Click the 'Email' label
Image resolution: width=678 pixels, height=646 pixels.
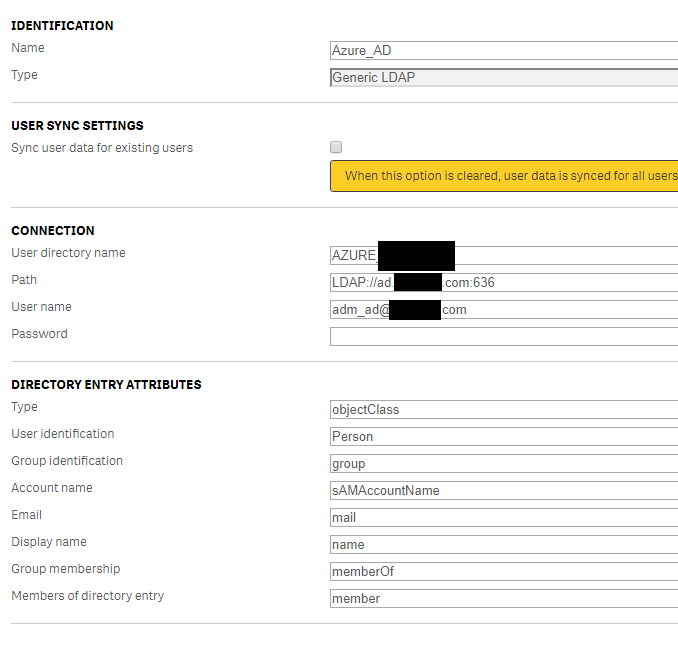[26, 515]
